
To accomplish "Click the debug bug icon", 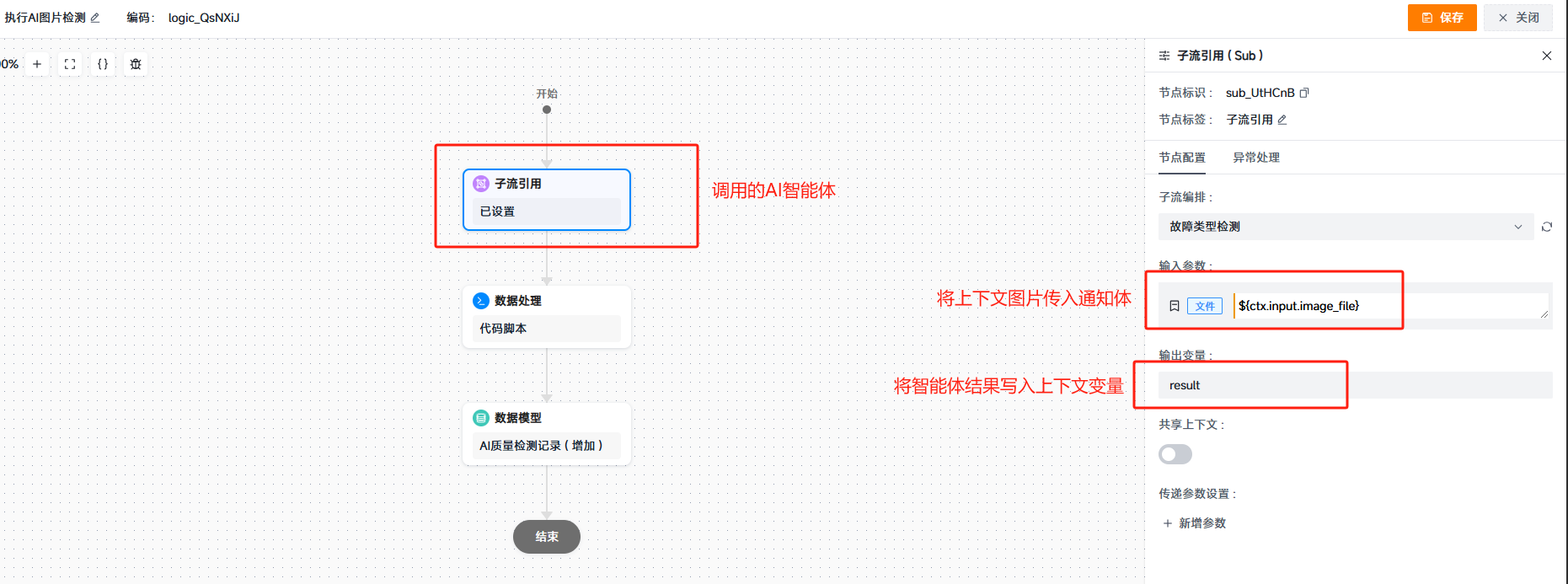I will tap(136, 64).
